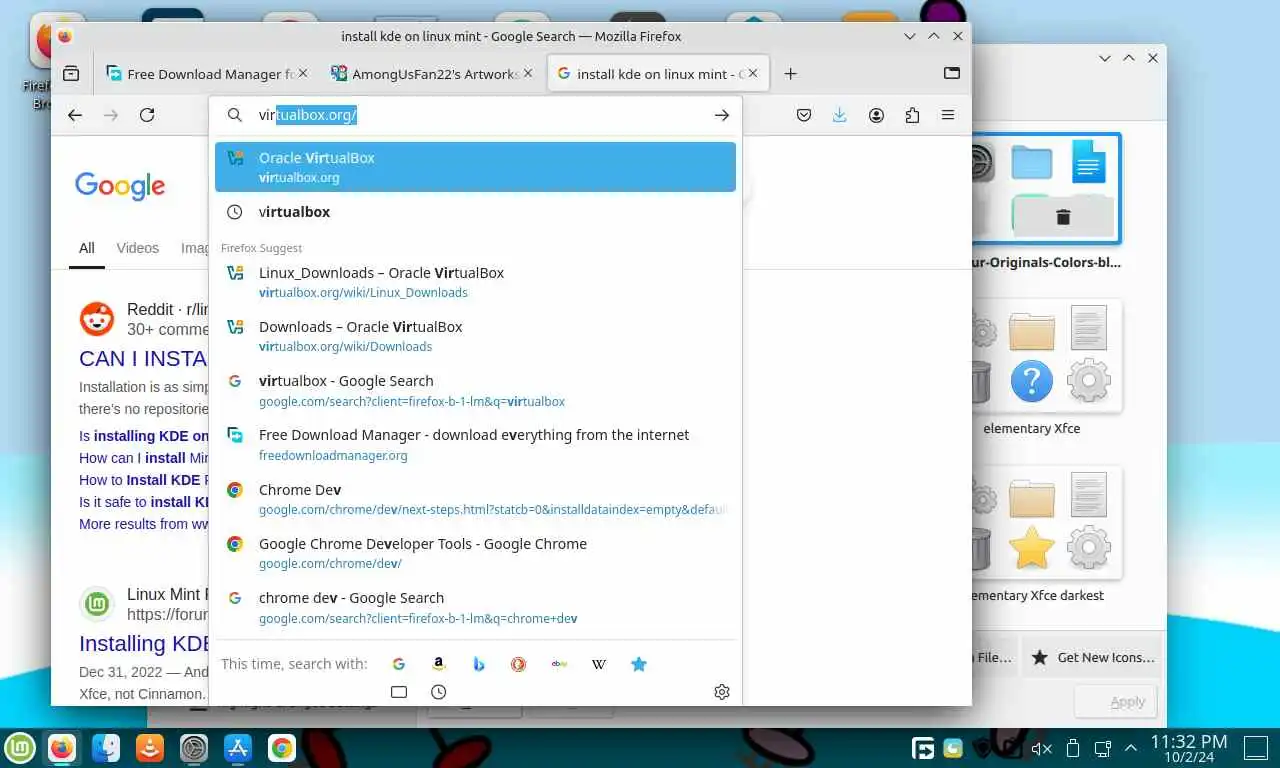1280x768 pixels.
Task: Search this time with Bing
Action: tap(478, 664)
